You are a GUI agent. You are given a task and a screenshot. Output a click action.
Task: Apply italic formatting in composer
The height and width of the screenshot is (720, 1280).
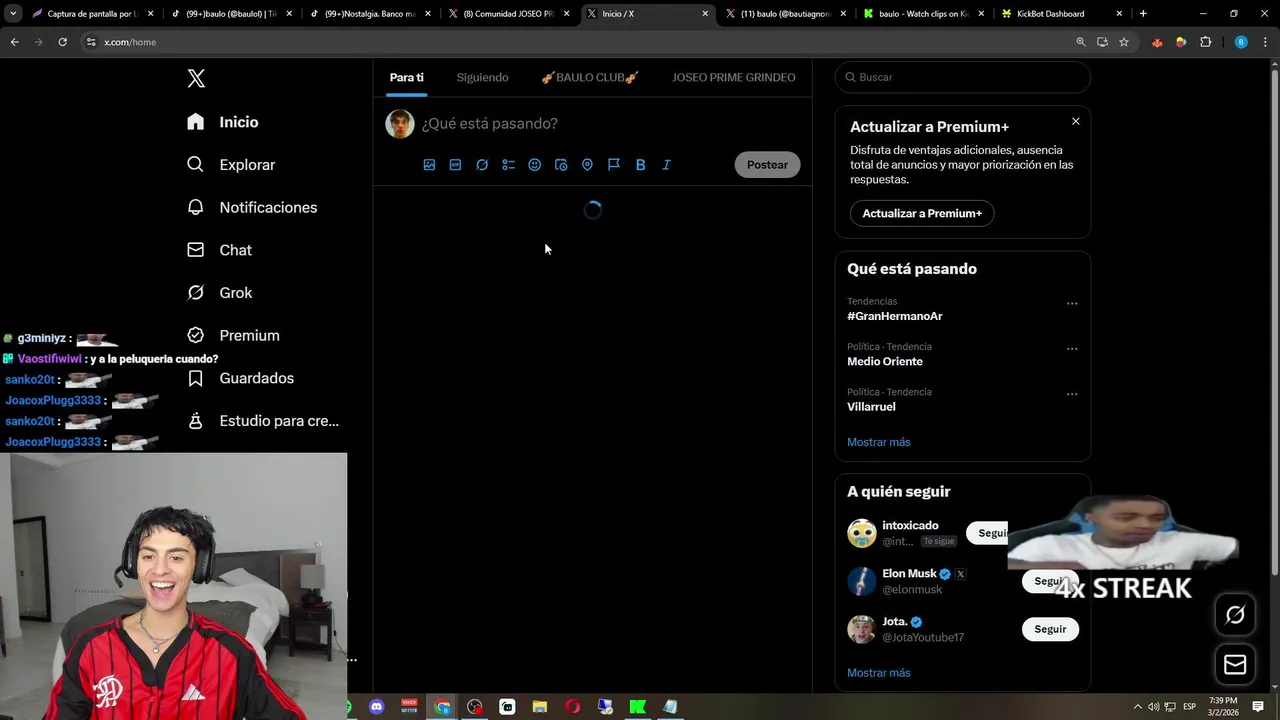point(667,165)
